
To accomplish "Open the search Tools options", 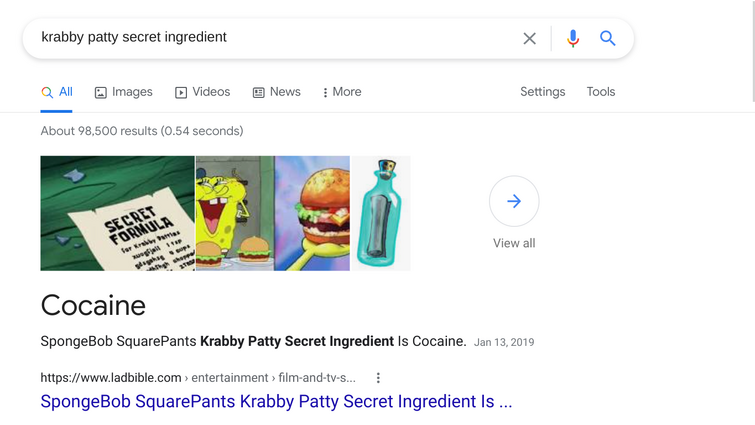I will click(x=601, y=92).
